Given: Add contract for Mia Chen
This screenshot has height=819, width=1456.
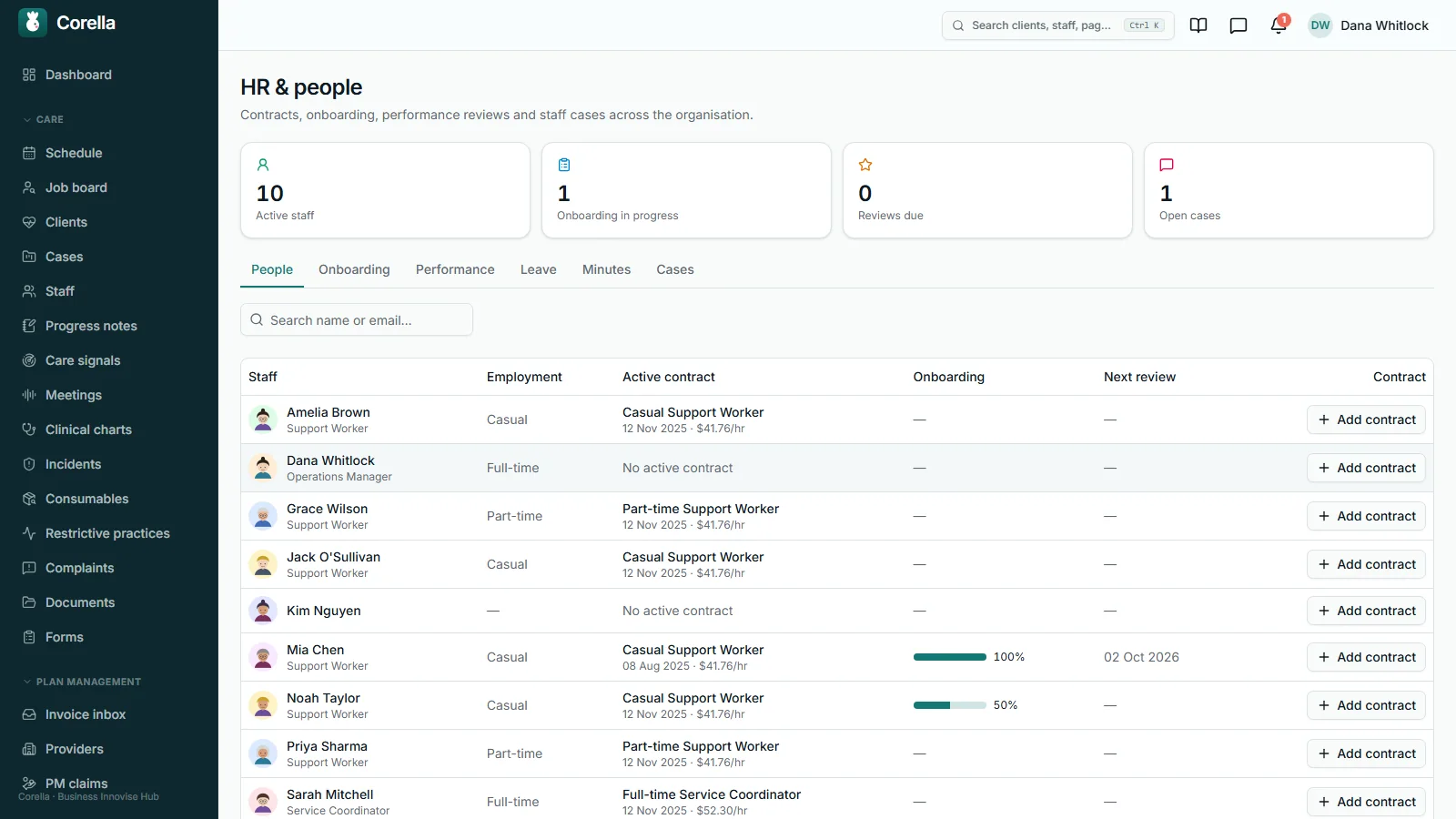Looking at the screenshot, I should click(1366, 657).
